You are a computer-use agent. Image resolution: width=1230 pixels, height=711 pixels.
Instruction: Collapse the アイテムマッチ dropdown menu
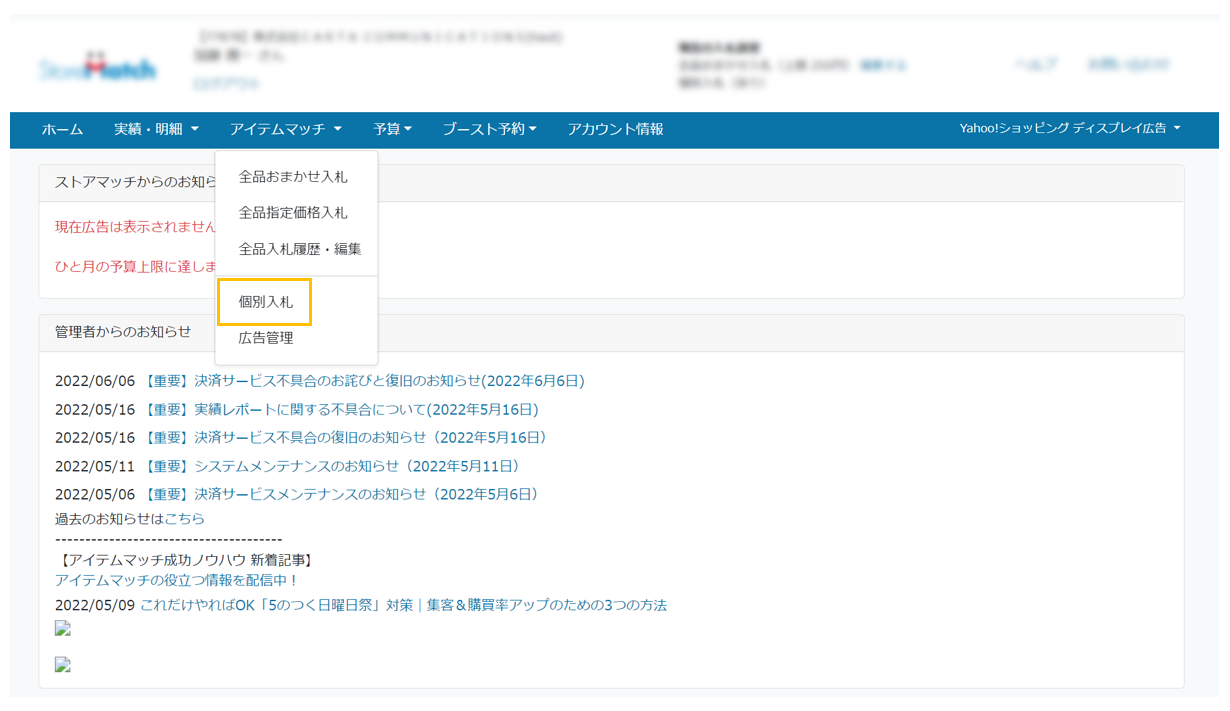[x=286, y=129]
